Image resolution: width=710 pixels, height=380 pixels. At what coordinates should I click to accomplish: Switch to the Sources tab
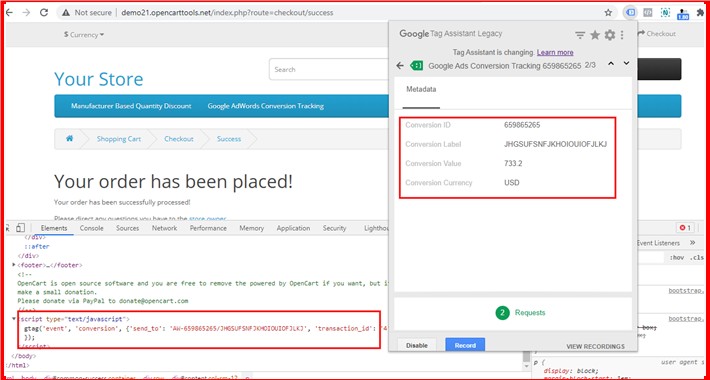[x=127, y=228]
